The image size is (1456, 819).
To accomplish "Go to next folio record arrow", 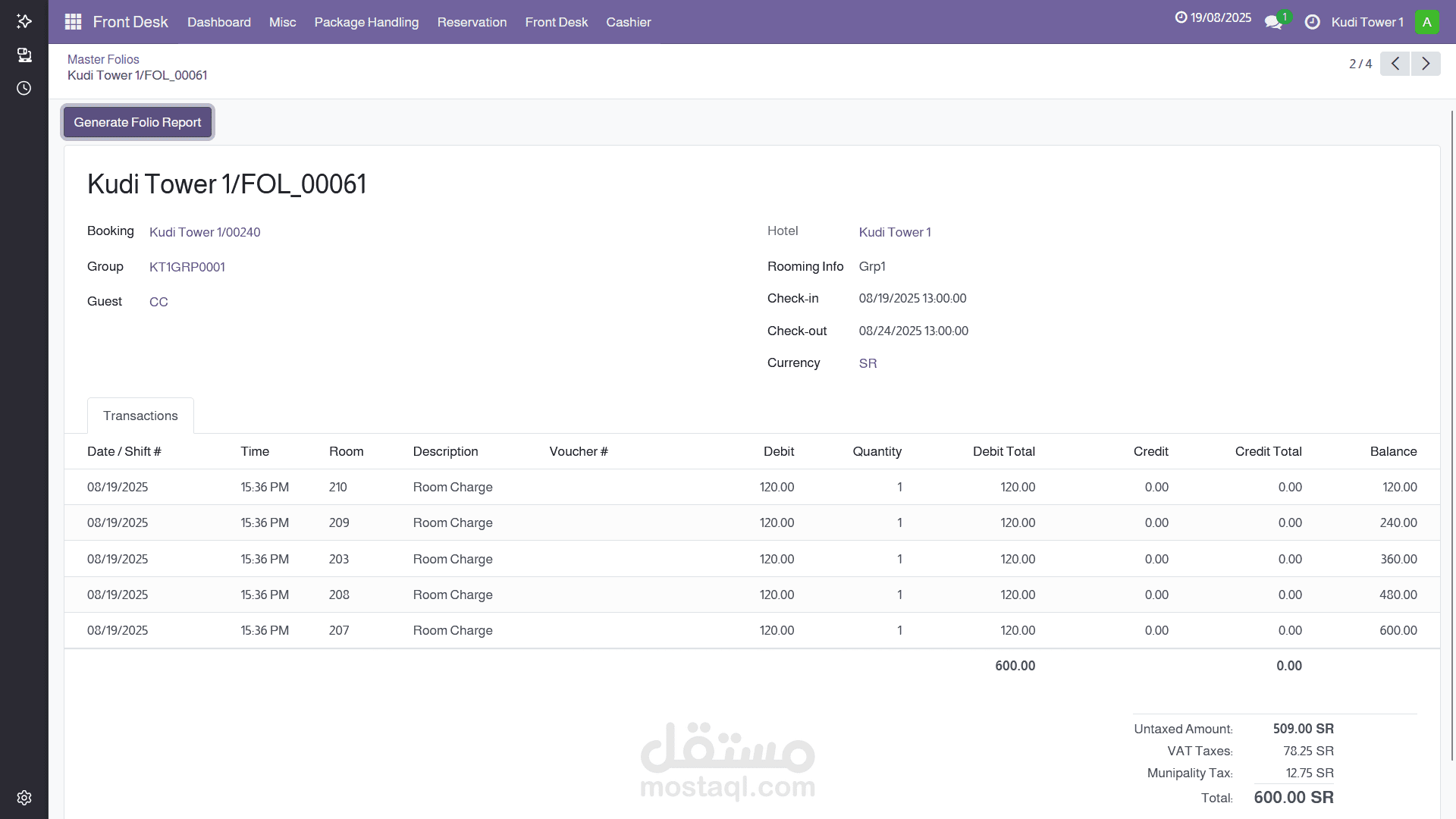I will click(1426, 64).
